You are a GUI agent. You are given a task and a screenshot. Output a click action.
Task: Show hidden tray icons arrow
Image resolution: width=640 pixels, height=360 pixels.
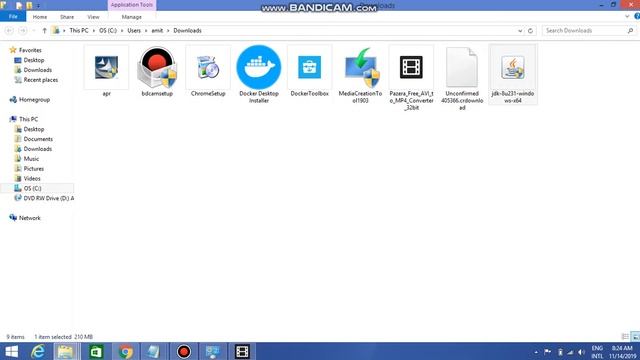pyautogui.click(x=536, y=352)
